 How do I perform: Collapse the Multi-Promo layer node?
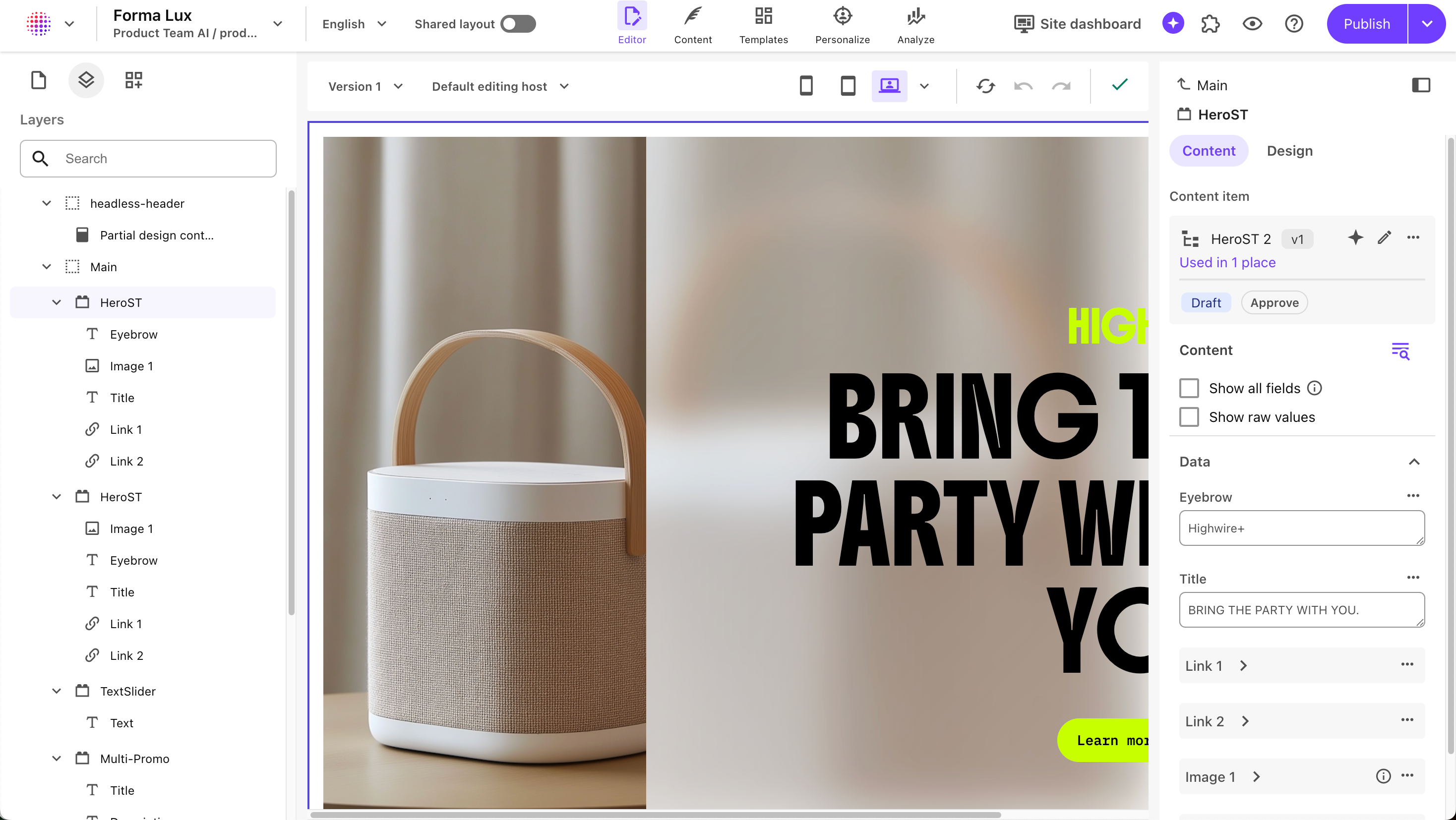click(x=57, y=758)
